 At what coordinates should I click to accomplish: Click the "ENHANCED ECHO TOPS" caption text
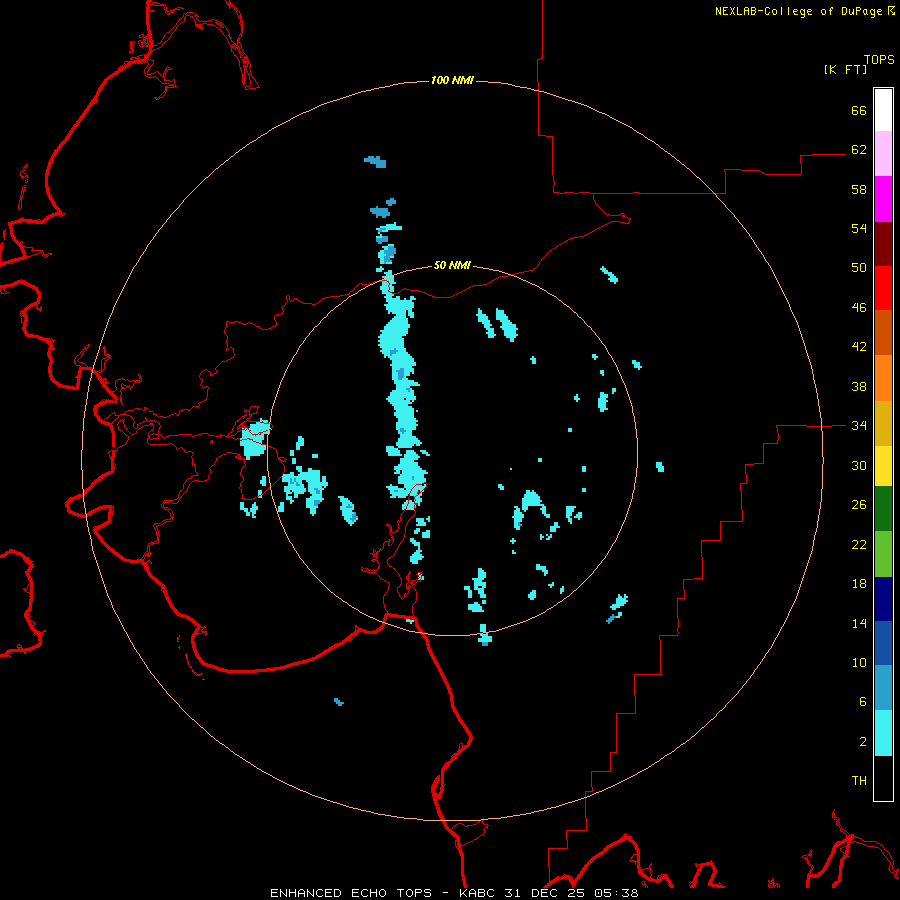[351, 893]
